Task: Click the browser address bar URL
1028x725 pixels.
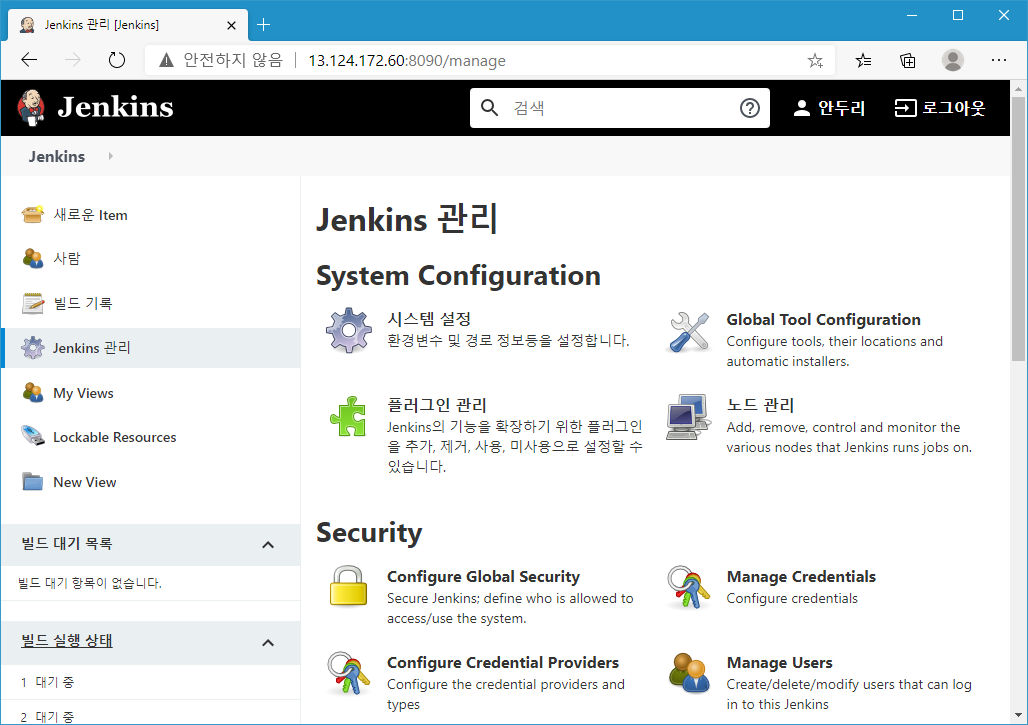Action: [x=406, y=60]
